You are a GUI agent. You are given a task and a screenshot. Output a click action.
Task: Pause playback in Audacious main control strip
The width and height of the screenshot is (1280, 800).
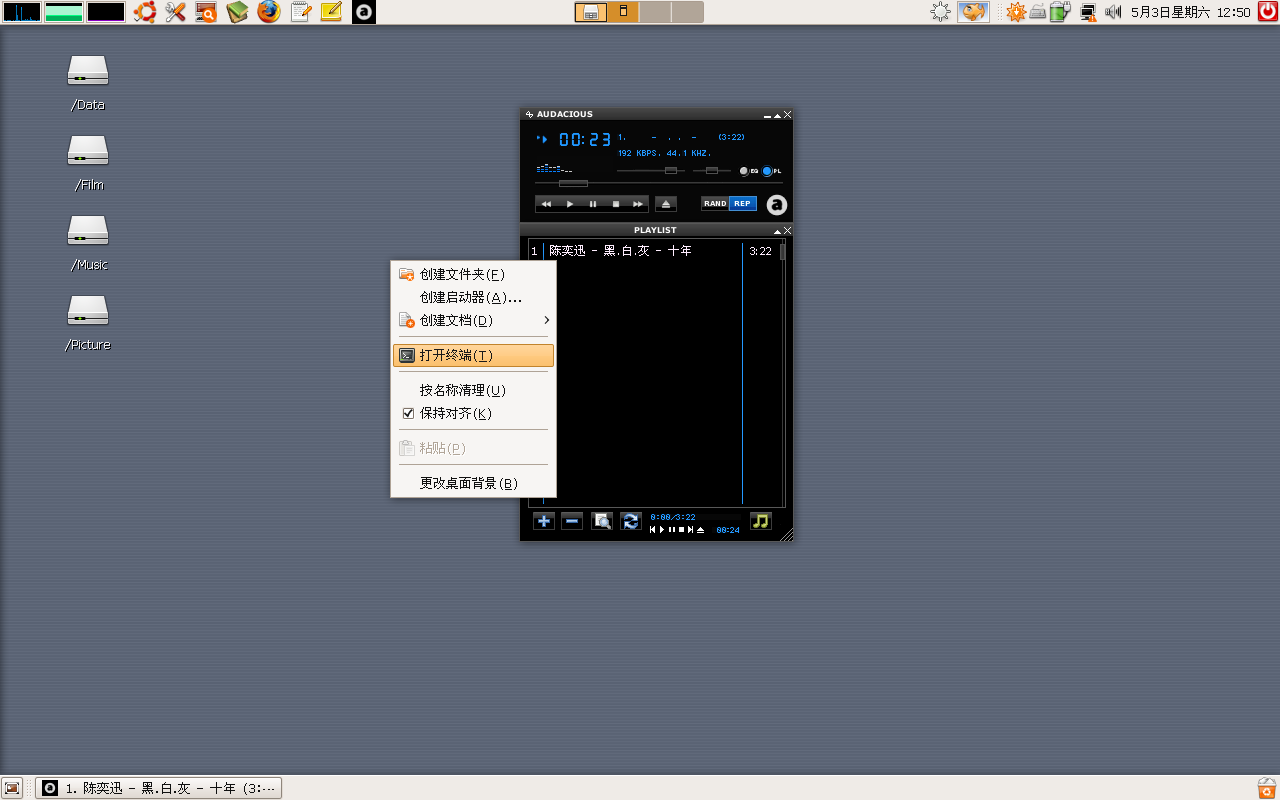[593, 204]
